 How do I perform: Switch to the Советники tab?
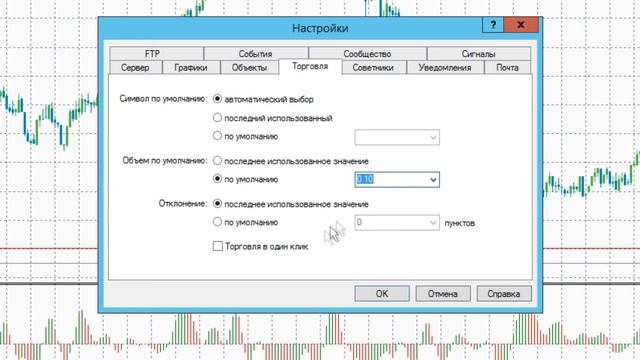(373, 67)
